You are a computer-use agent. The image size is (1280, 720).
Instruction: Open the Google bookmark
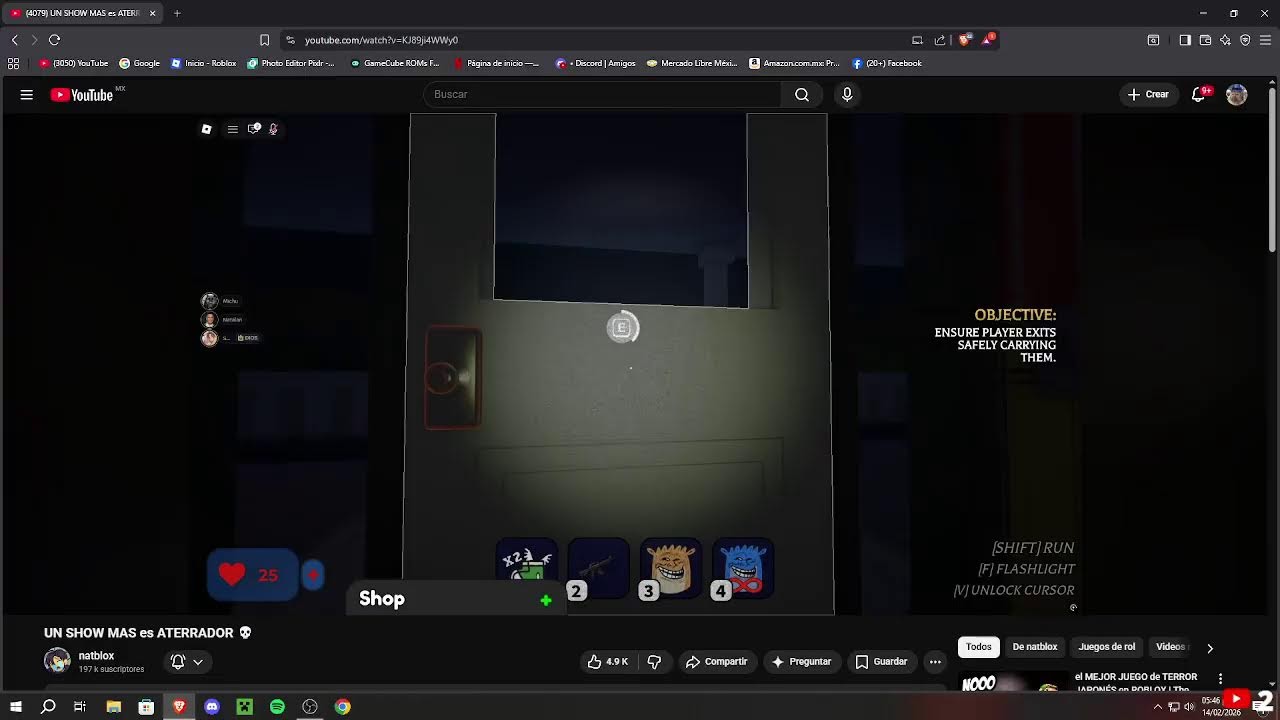(x=140, y=63)
